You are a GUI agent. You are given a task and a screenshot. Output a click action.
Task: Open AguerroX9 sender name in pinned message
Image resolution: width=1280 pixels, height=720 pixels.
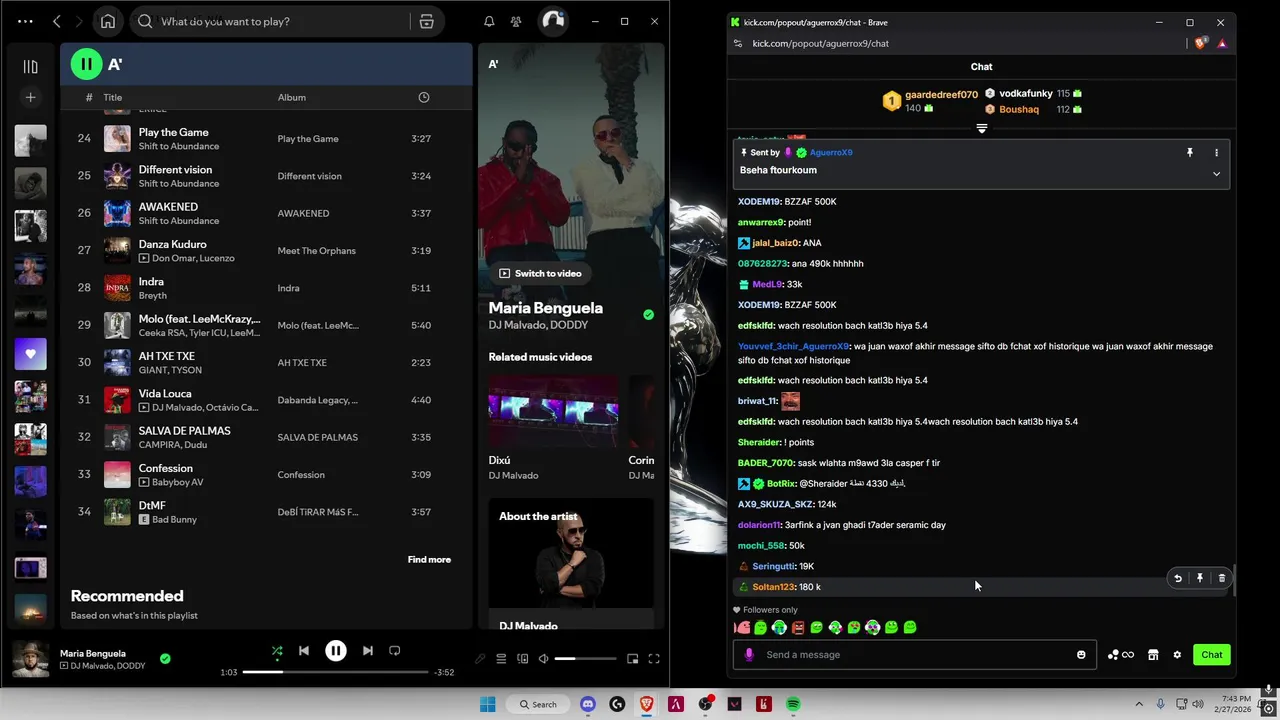tap(830, 153)
